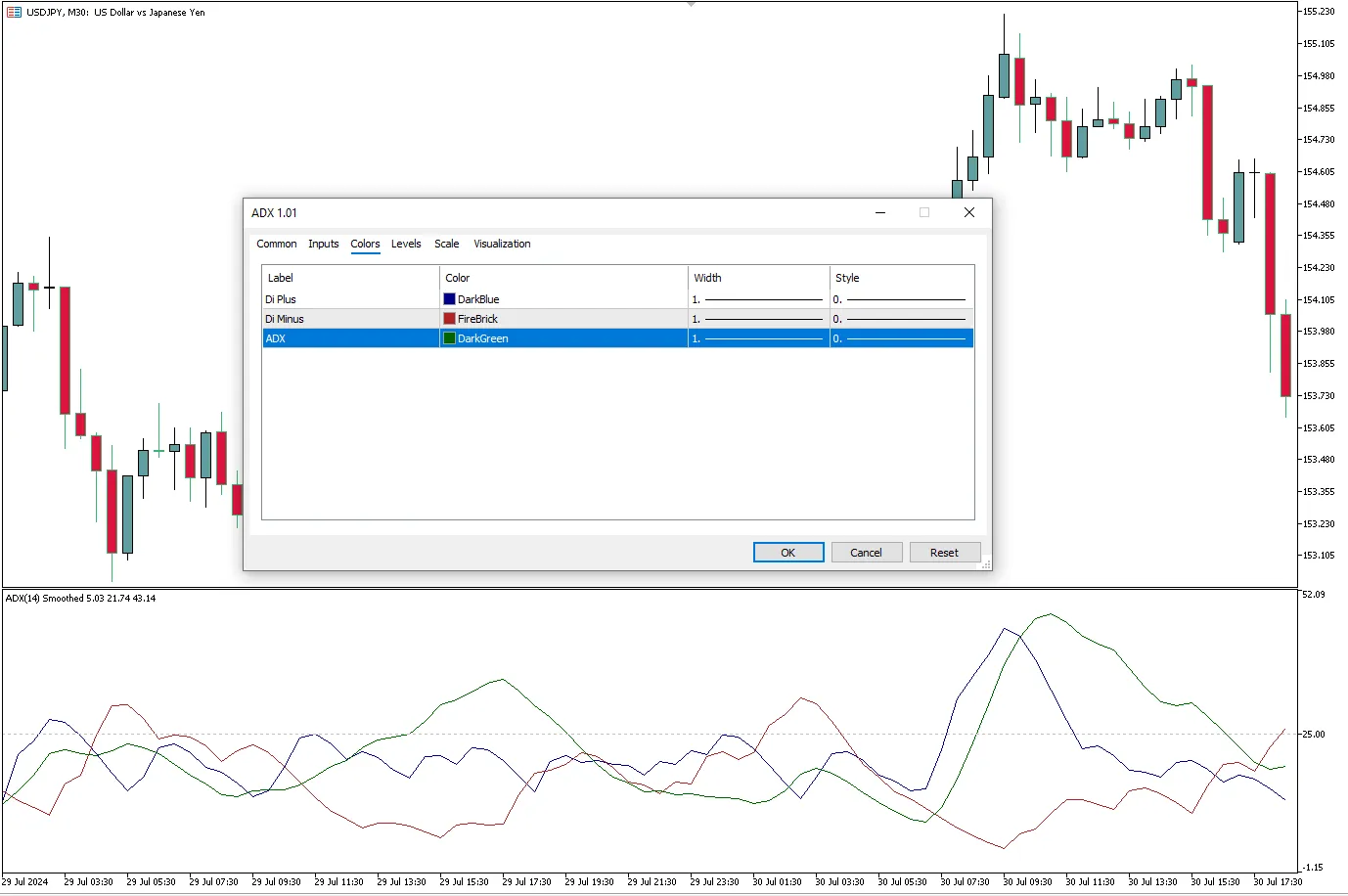Click the FireBrick color swatch for Di Minus
1348x896 pixels.
(x=450, y=319)
